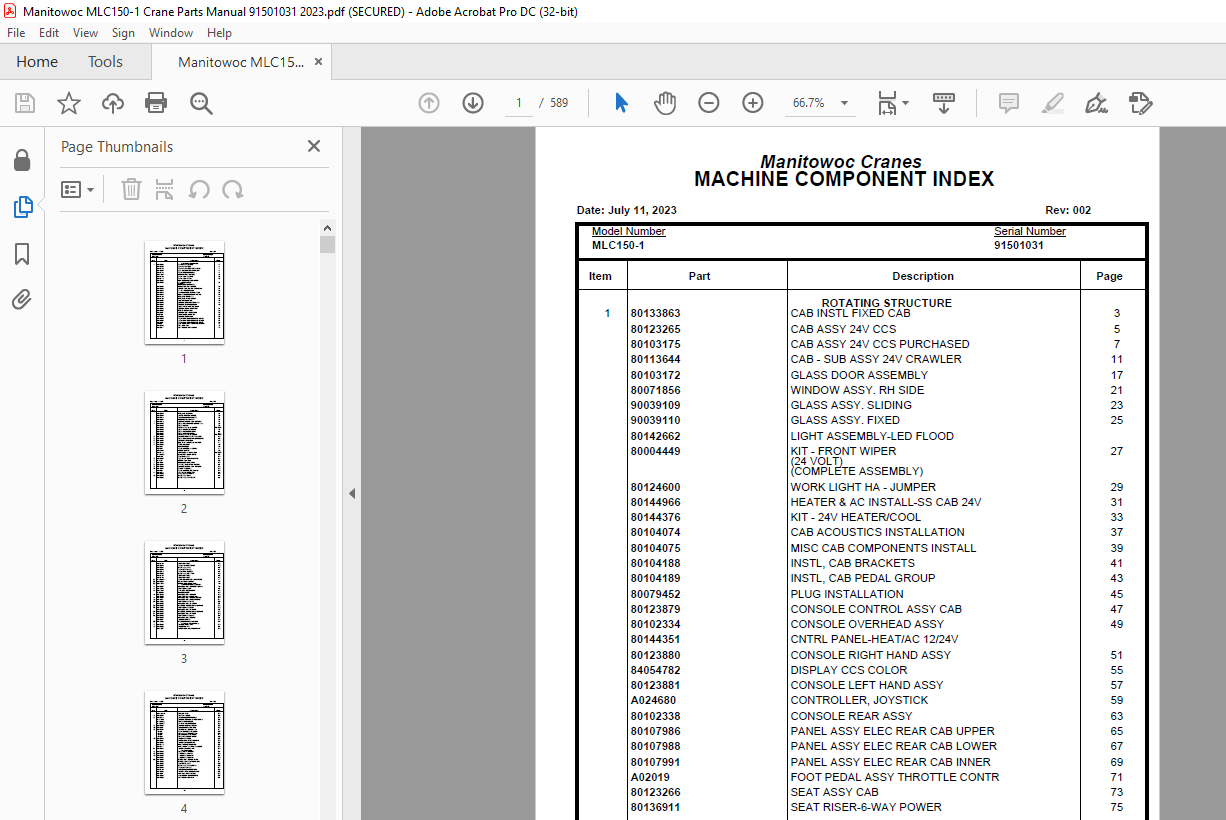Click description PLUG INSTALLATION
This screenshot has height=820, width=1226.
click(847, 594)
